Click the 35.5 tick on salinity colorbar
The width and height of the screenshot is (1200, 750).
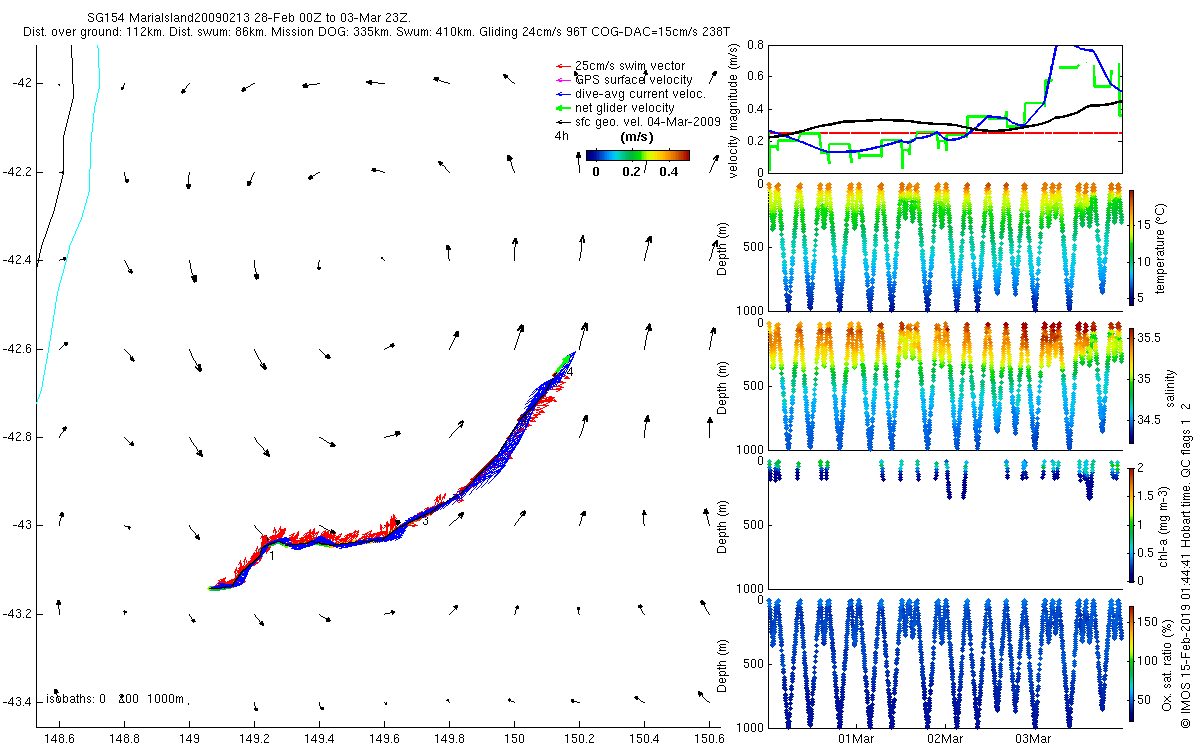click(1148, 339)
